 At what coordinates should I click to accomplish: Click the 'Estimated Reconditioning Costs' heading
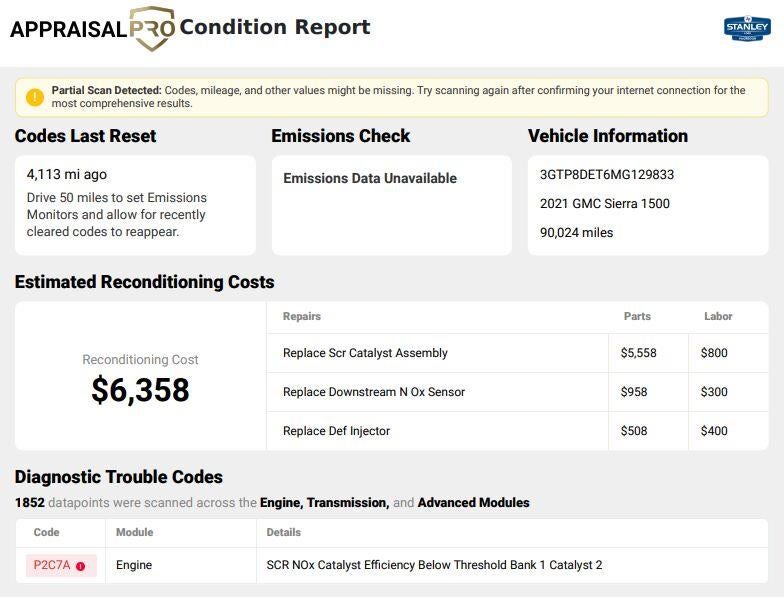click(x=144, y=282)
